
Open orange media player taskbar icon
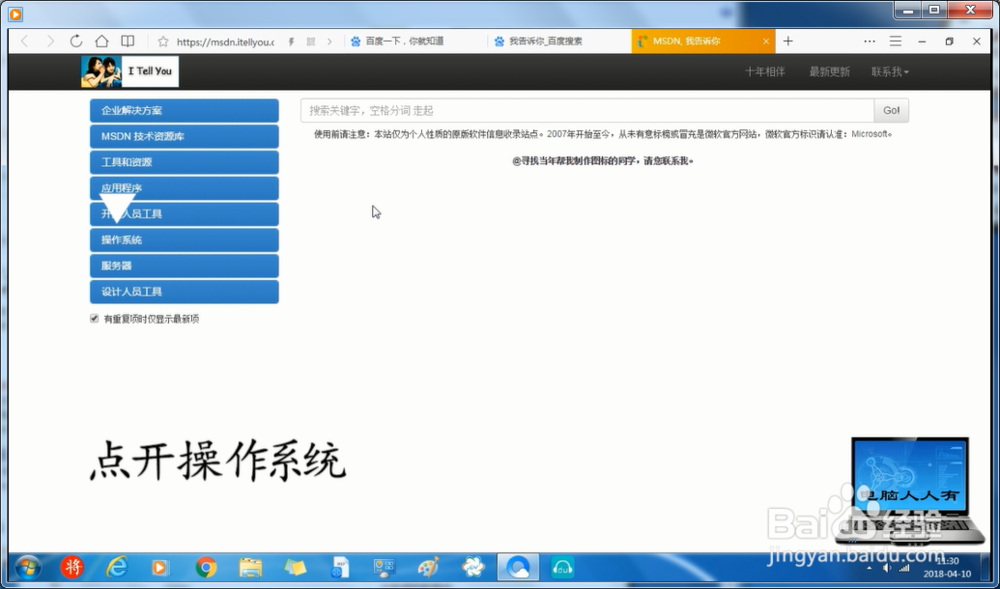pos(160,567)
